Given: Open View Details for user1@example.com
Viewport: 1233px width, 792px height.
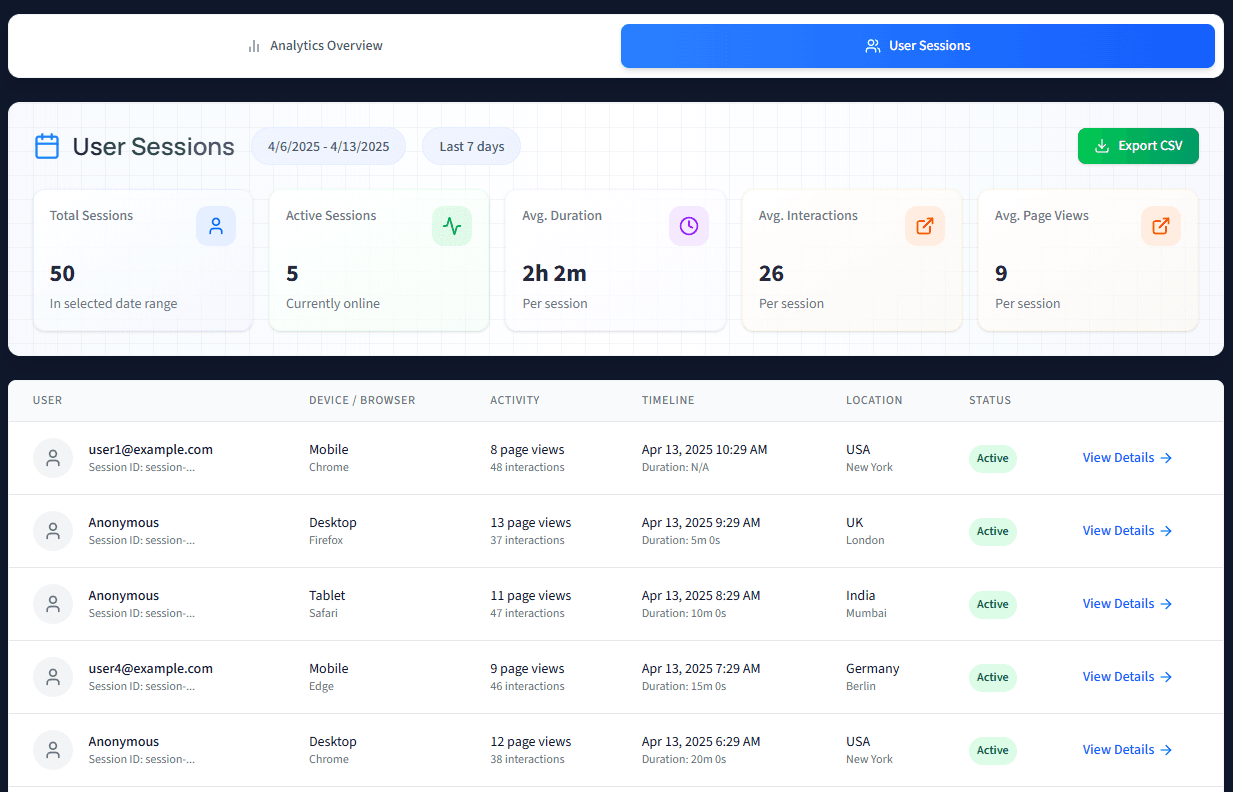Looking at the screenshot, I should click(1127, 458).
